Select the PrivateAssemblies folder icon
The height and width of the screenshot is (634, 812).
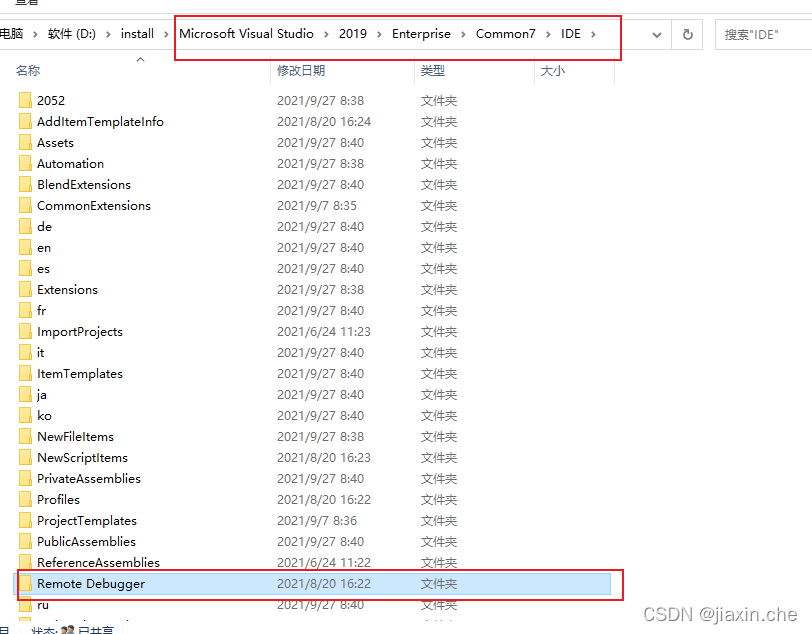pos(25,478)
